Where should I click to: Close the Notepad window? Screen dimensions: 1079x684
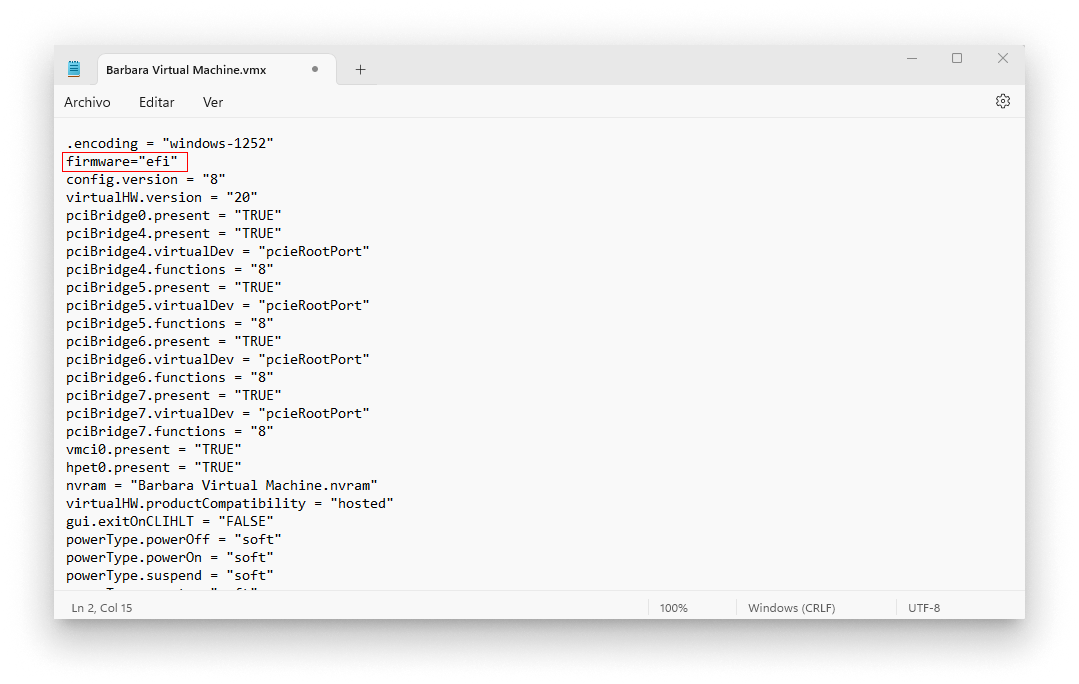tap(1002, 59)
